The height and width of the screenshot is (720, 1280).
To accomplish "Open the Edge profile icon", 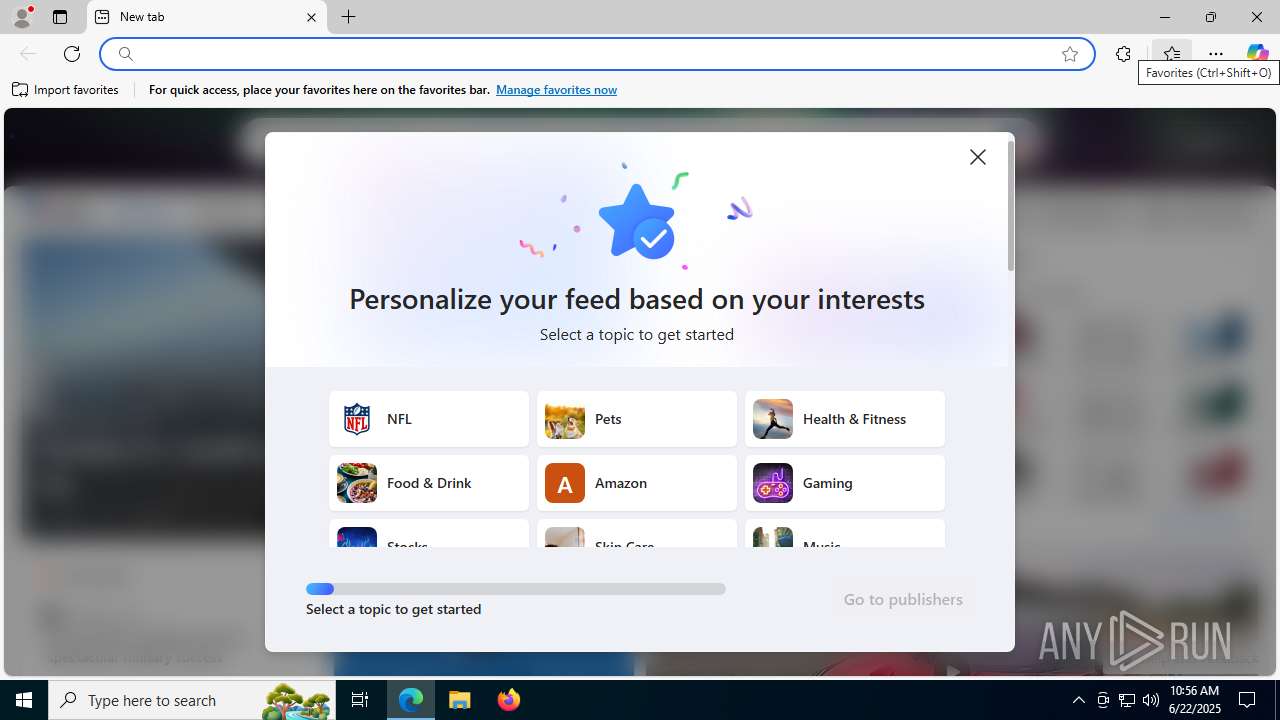I will 22,17.
